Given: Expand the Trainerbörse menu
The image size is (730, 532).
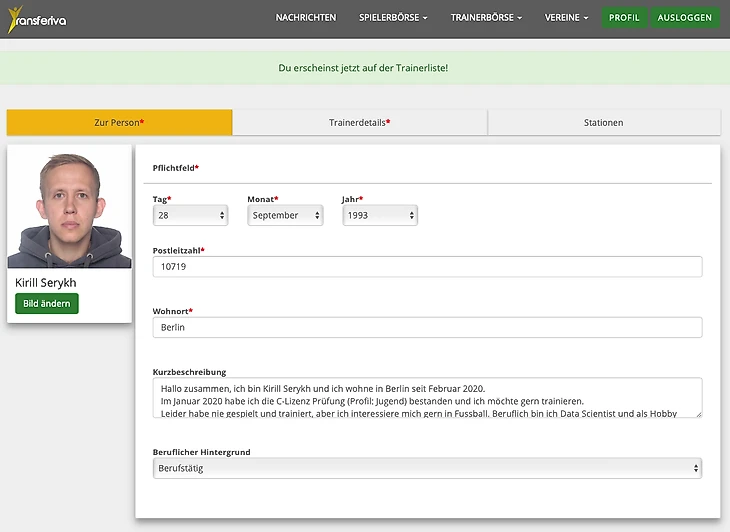Looking at the screenshot, I should pyautogui.click(x=486, y=18).
